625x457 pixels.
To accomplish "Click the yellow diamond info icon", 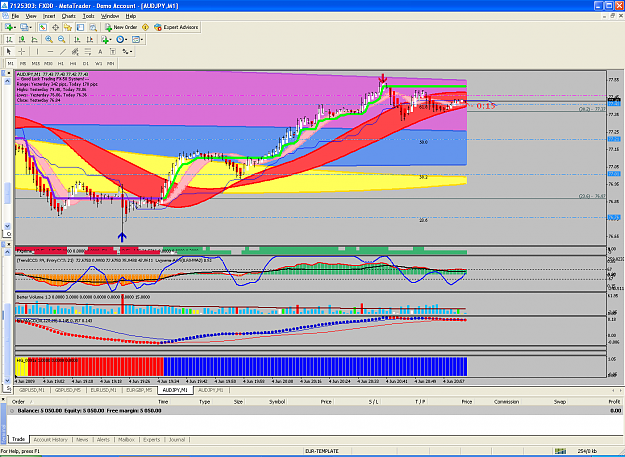I will tap(145, 27).
